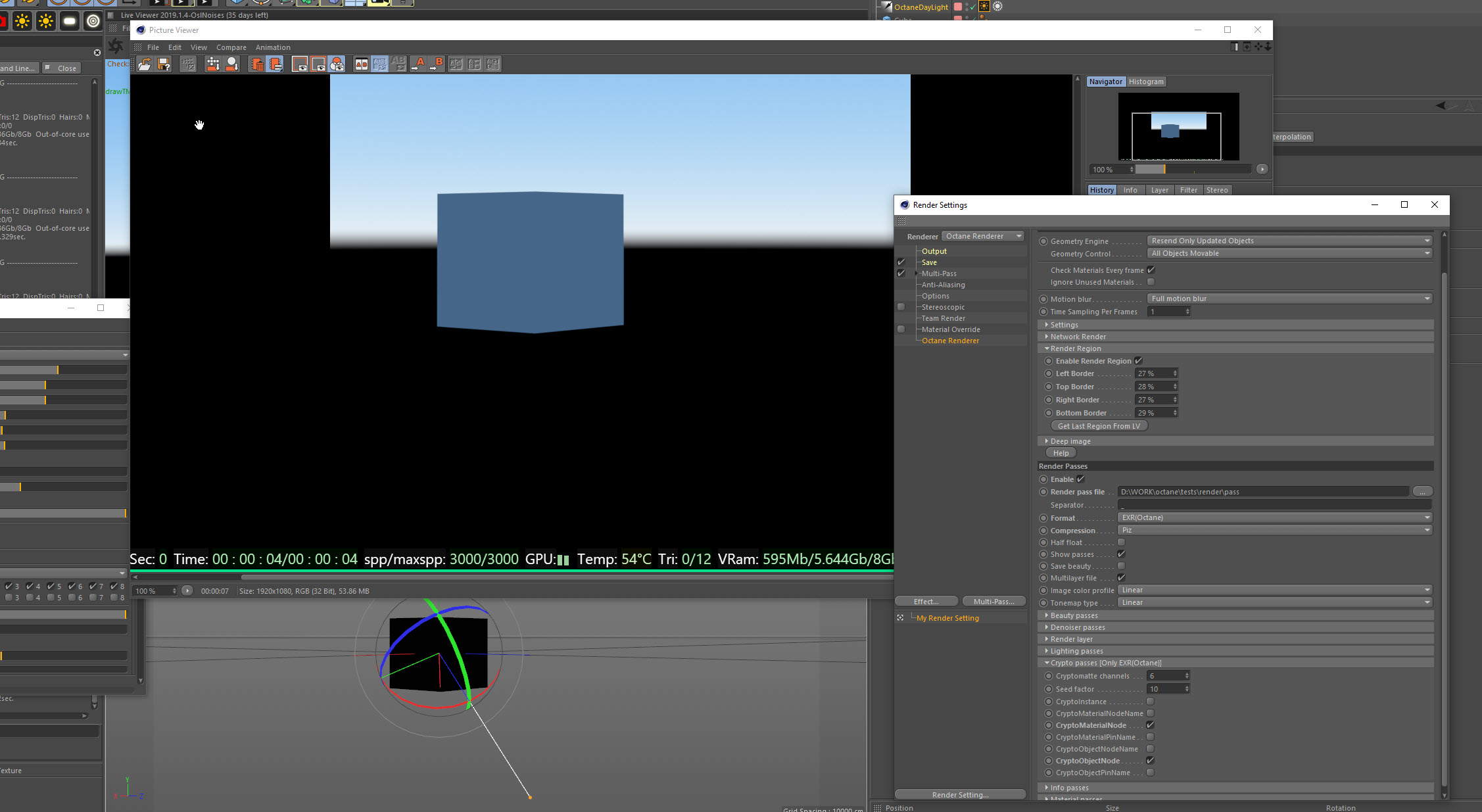Click the multi-pass display mode icon
1482x812 pixels.
tap(337, 64)
